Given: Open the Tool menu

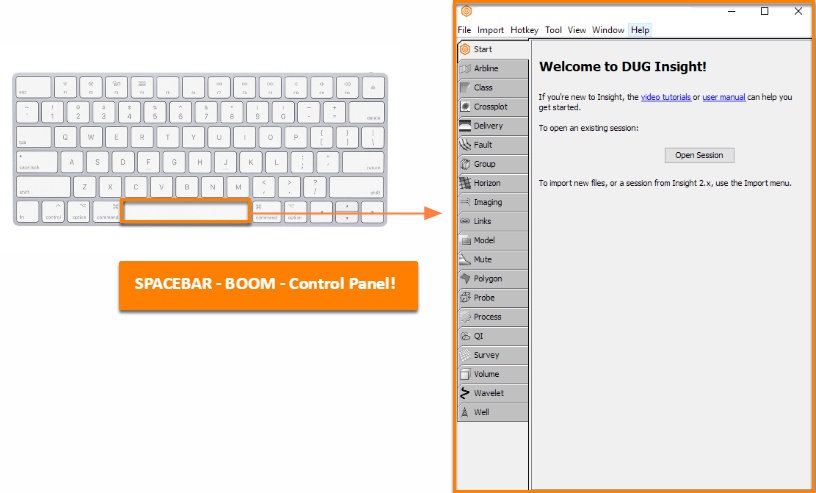Looking at the screenshot, I should click(553, 30).
